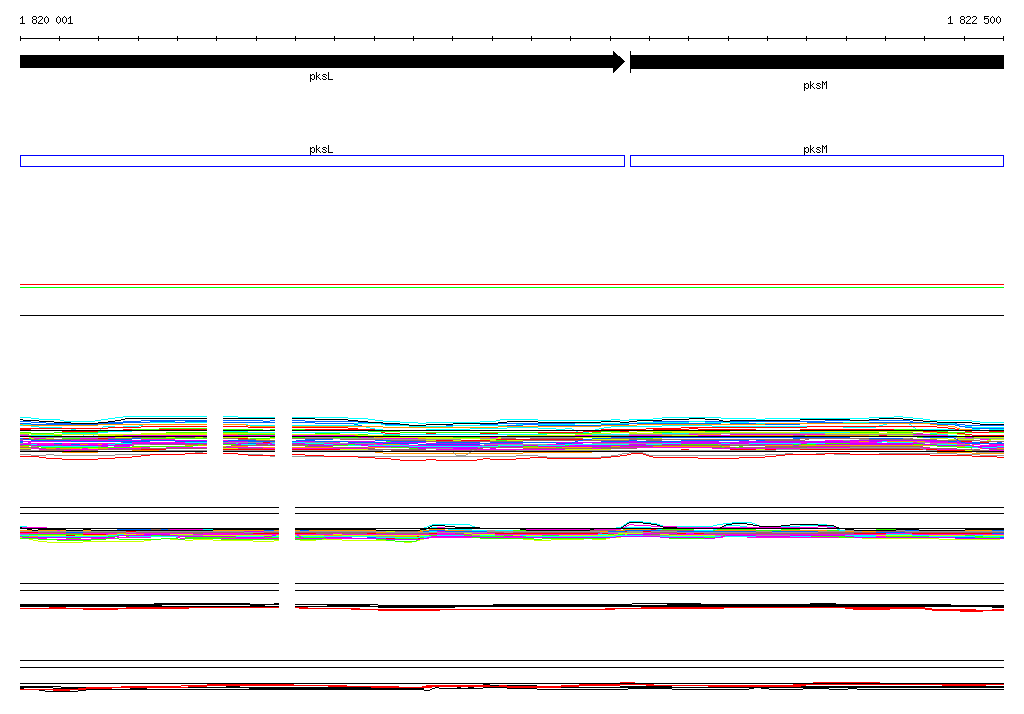
Task: Click the large right multicolor profile block
Action: pyautogui.click(x=648, y=438)
